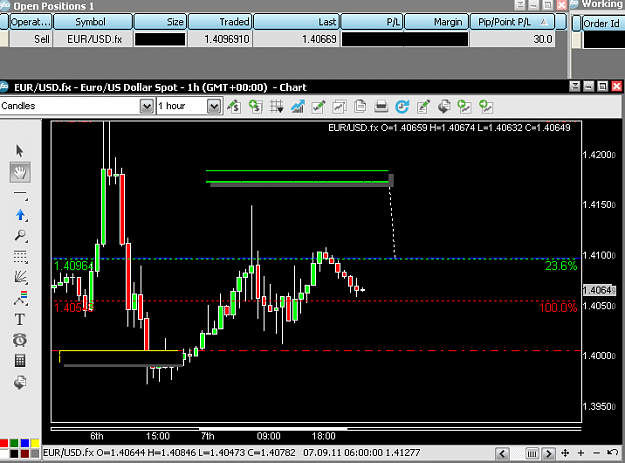The image size is (625, 463).
Task: Click the green plus new order icon
Action: click(x=255, y=106)
